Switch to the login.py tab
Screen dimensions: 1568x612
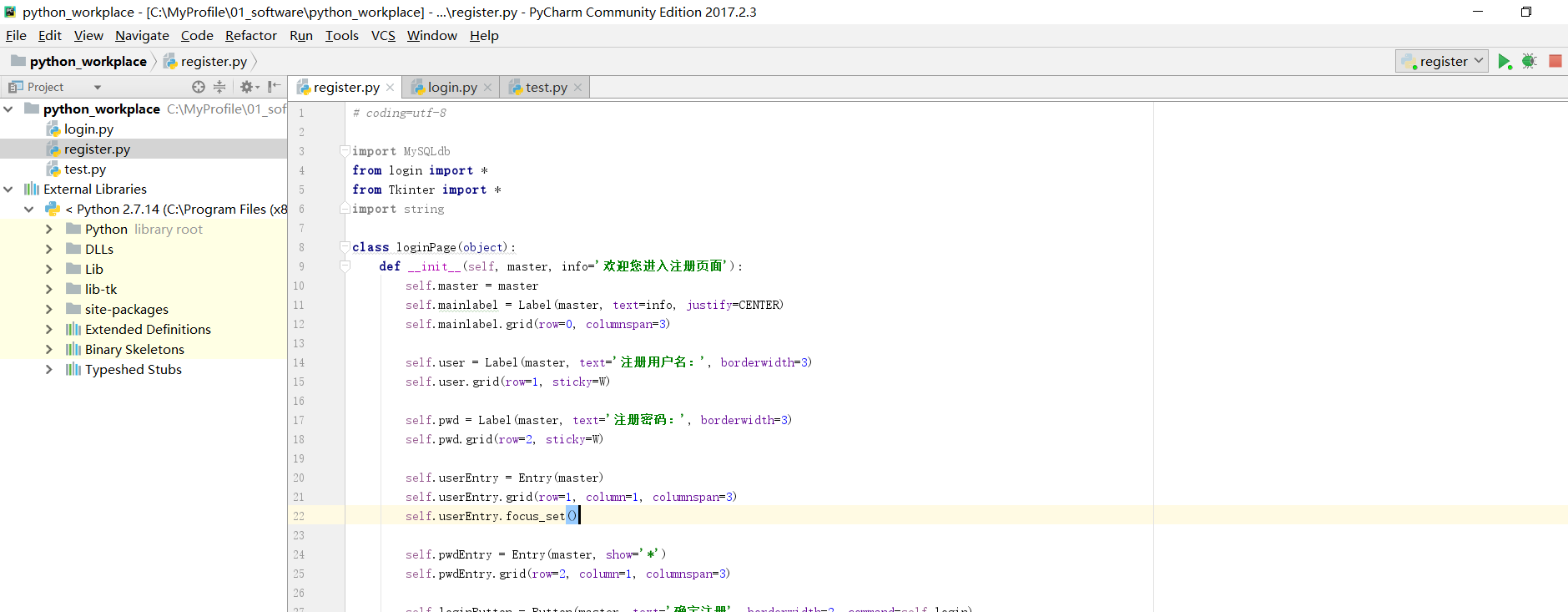(x=451, y=88)
